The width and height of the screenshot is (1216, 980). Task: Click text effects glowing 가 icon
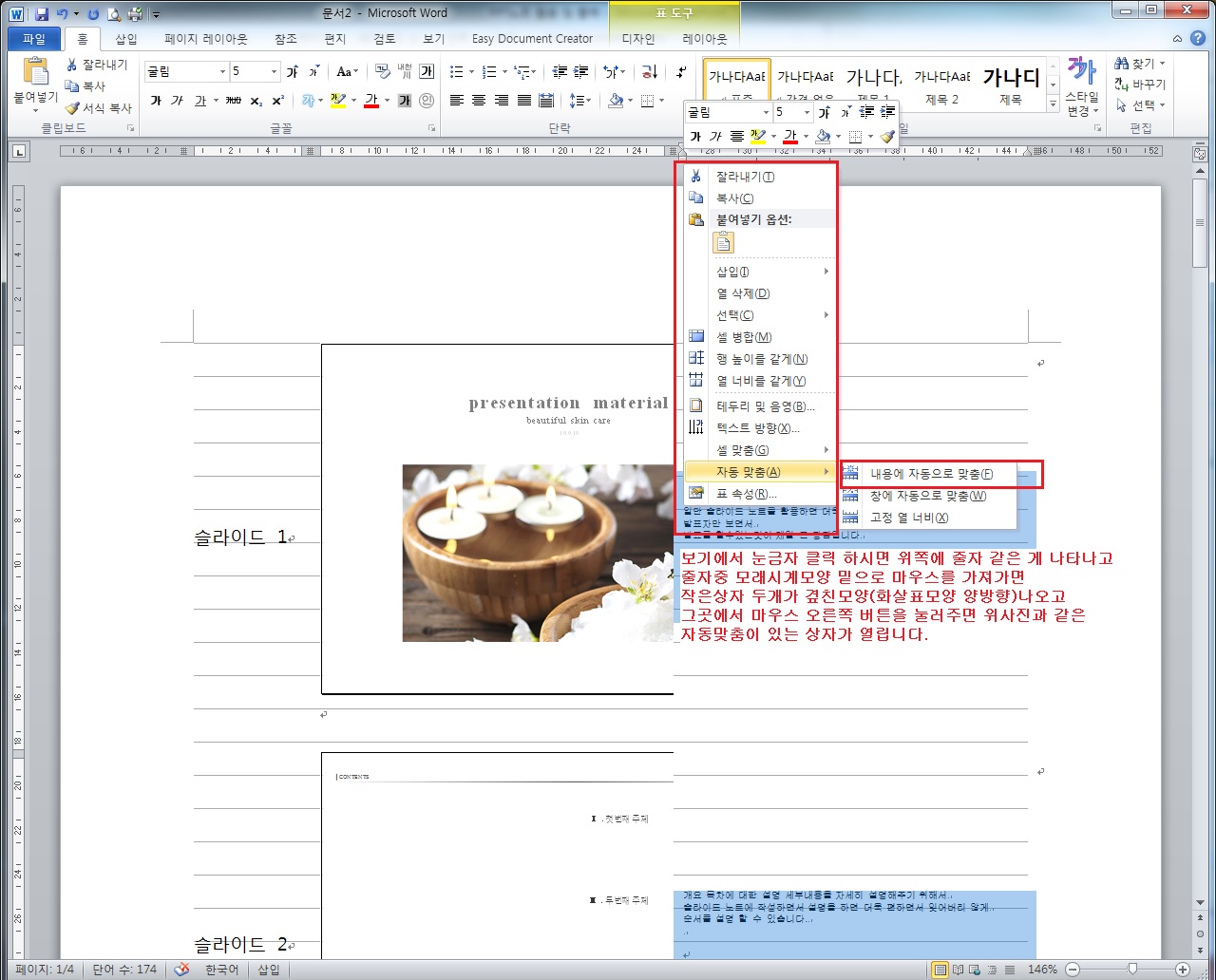(x=308, y=100)
